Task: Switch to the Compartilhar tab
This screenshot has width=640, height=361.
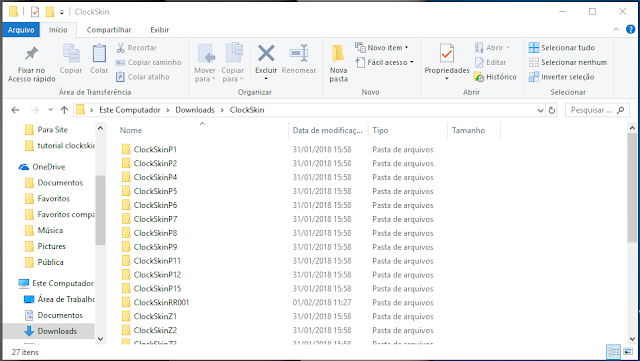Action: click(109, 30)
